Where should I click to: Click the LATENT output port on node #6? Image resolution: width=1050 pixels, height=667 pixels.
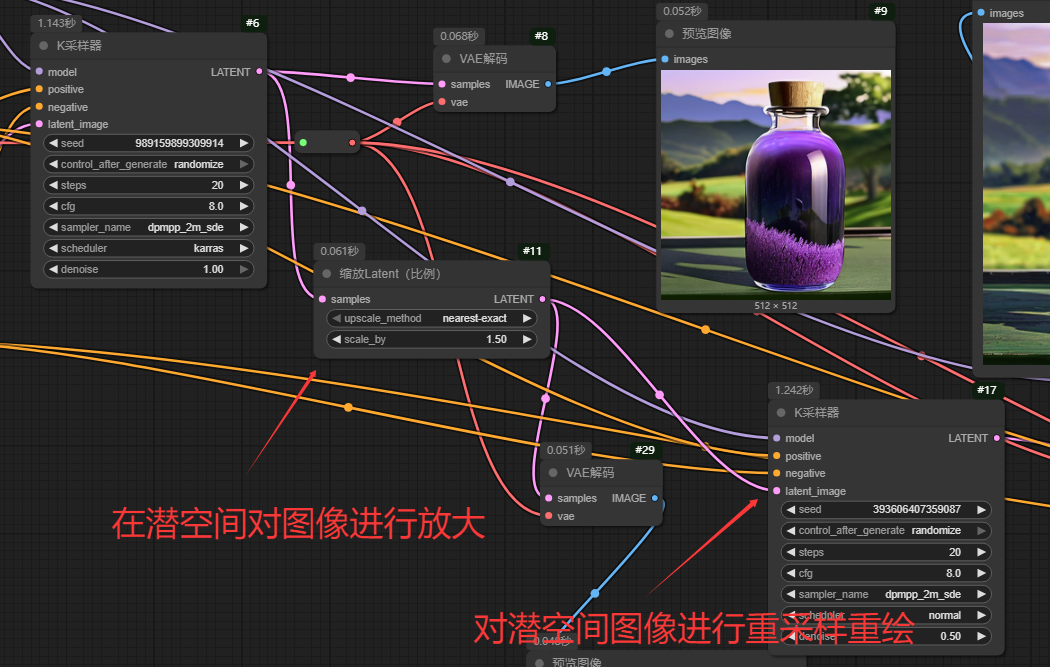260,72
